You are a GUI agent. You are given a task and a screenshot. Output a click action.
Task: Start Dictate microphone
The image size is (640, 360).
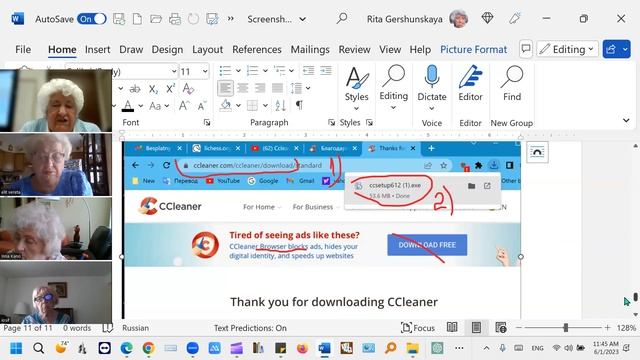point(431,88)
